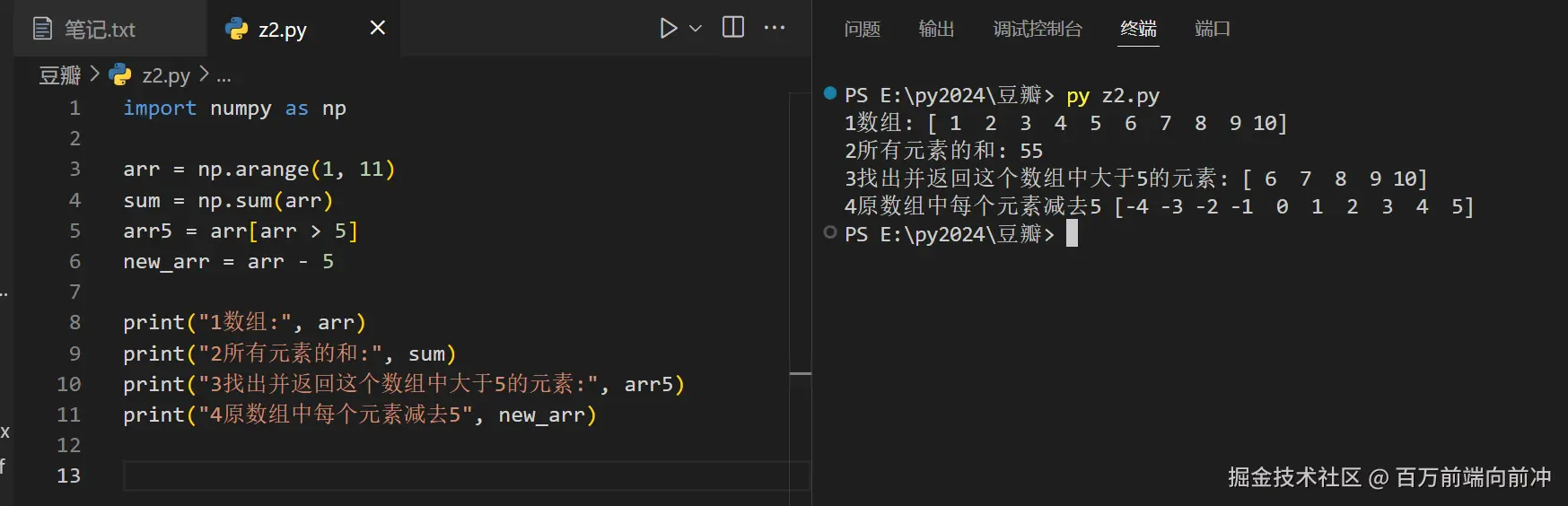Image resolution: width=1568 pixels, height=506 pixels.
Task: Split the editor to the right
Action: [x=733, y=28]
